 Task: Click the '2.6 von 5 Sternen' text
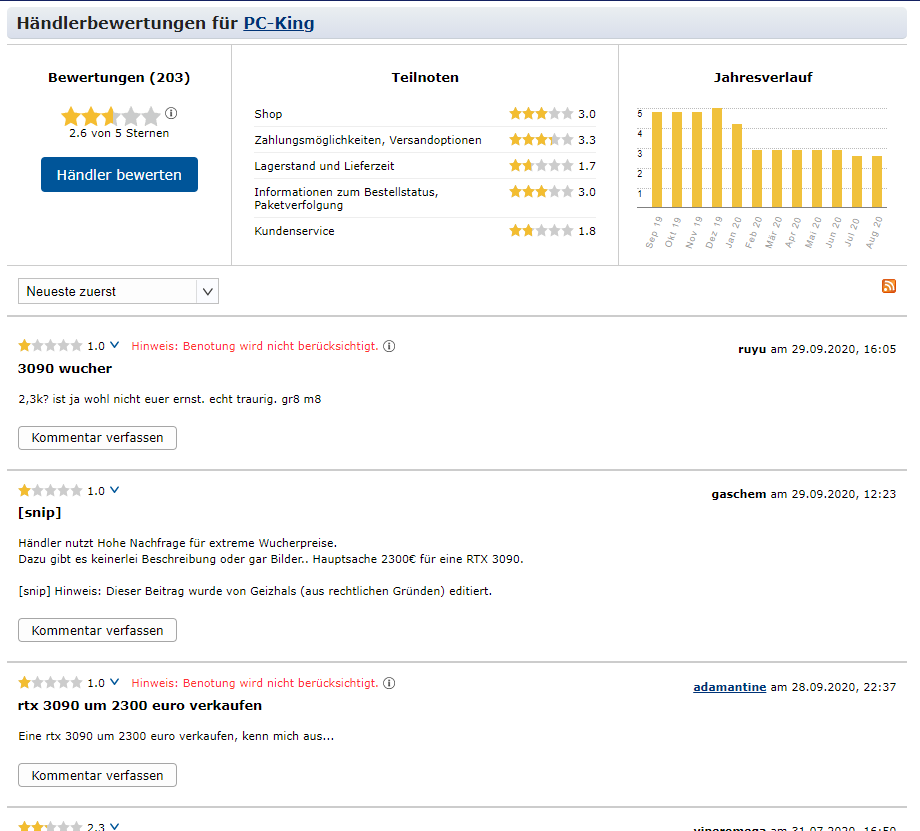coord(119,133)
